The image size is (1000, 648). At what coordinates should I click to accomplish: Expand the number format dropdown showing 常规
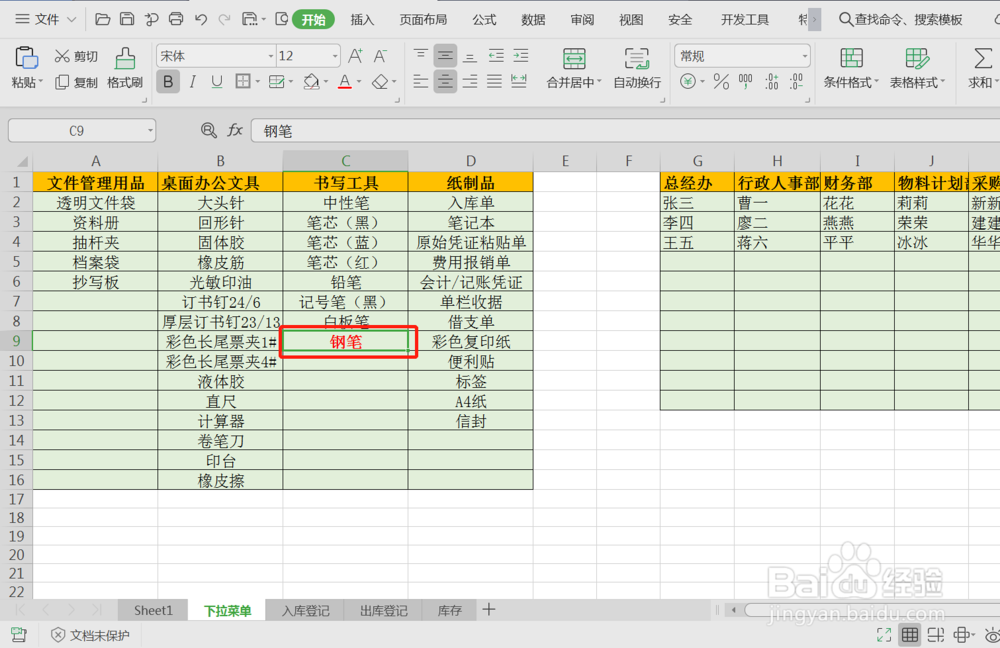[806, 56]
